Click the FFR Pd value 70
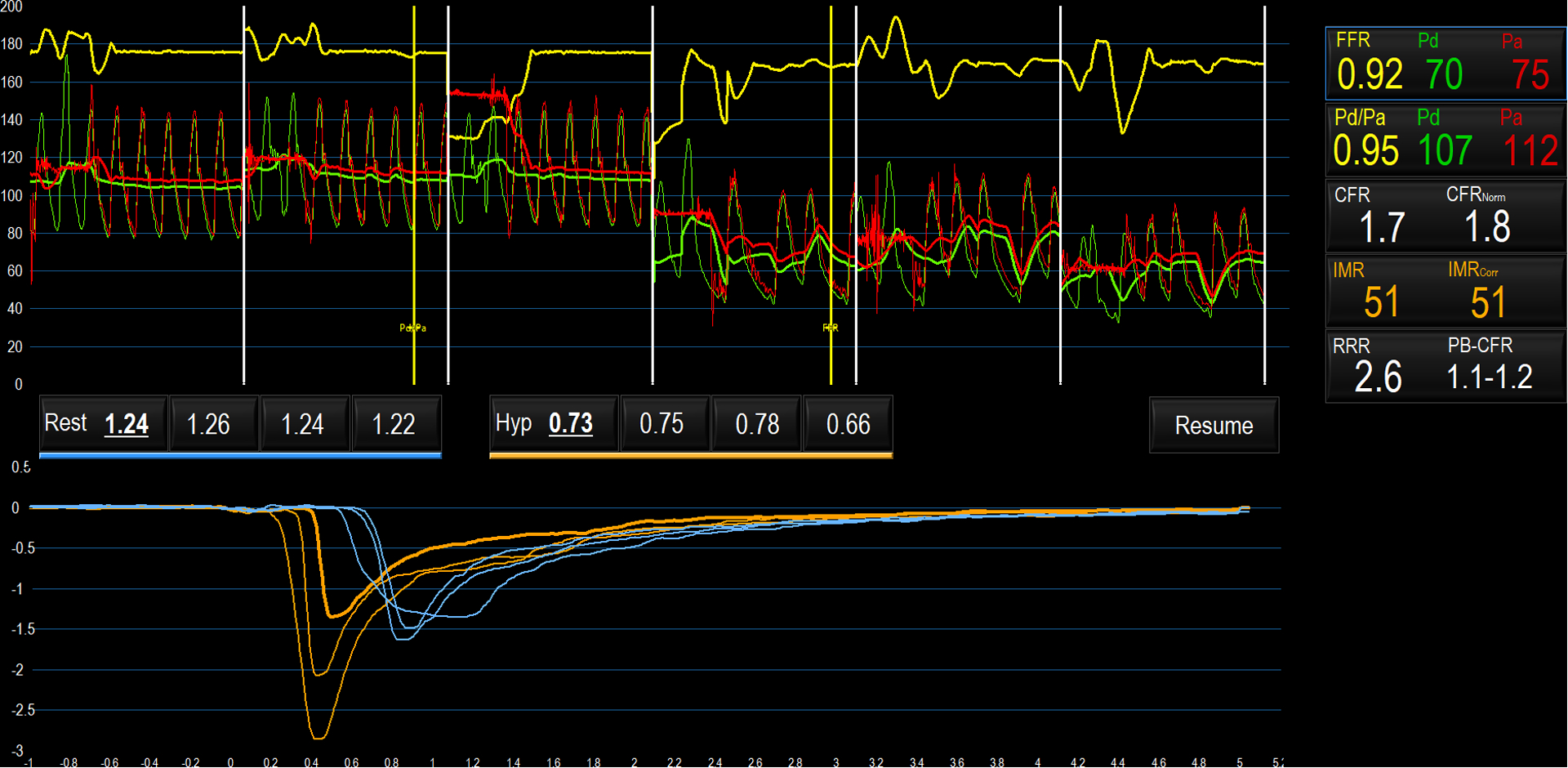The height and width of the screenshot is (768, 1568). click(x=1444, y=75)
